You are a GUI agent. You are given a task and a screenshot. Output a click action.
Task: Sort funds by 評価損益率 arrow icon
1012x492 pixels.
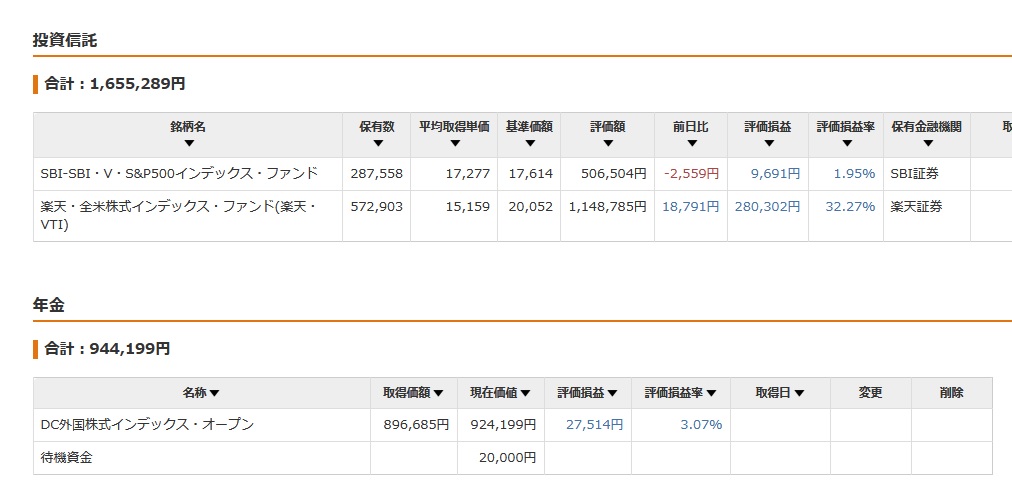(846, 144)
